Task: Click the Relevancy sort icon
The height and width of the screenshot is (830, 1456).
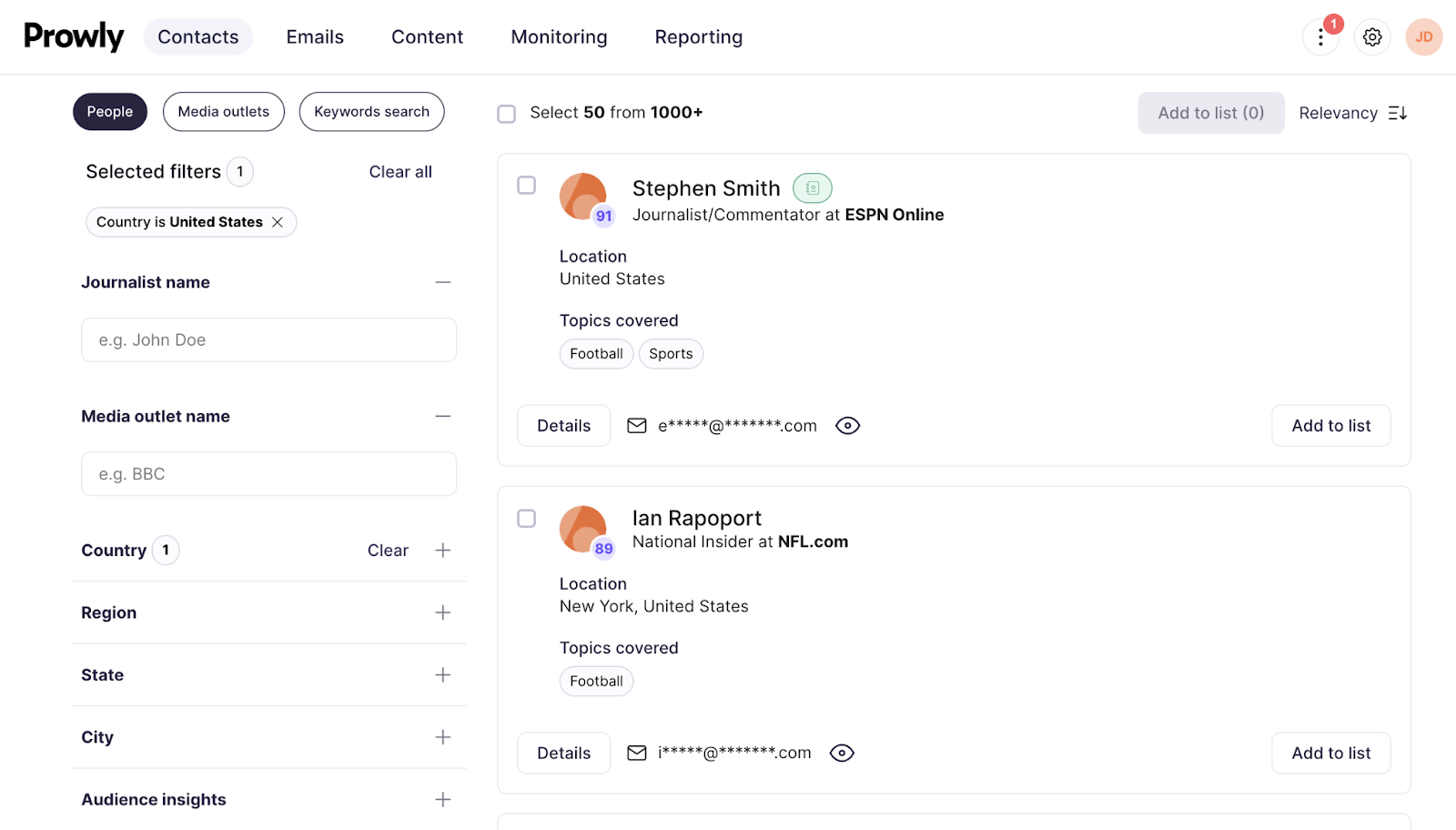Action: (x=1399, y=113)
